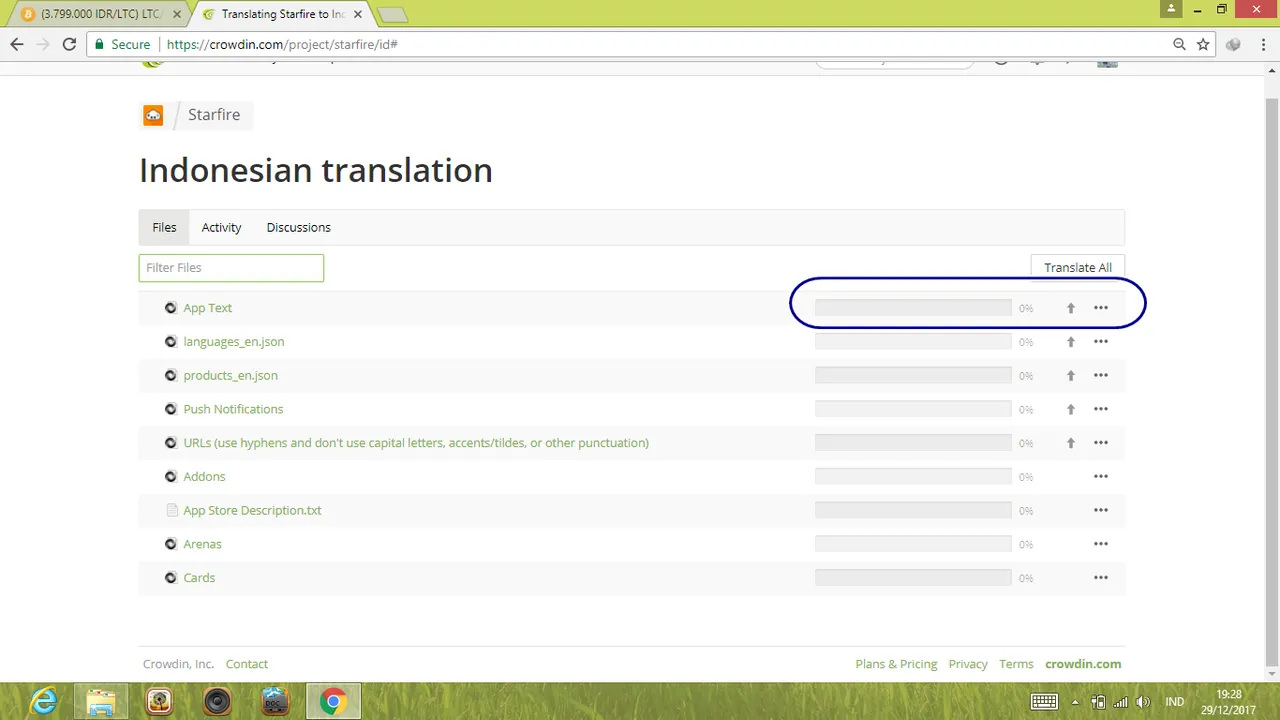Open the three-dot menu for Arenas
Viewport: 1280px width, 720px height.
[x=1101, y=544]
